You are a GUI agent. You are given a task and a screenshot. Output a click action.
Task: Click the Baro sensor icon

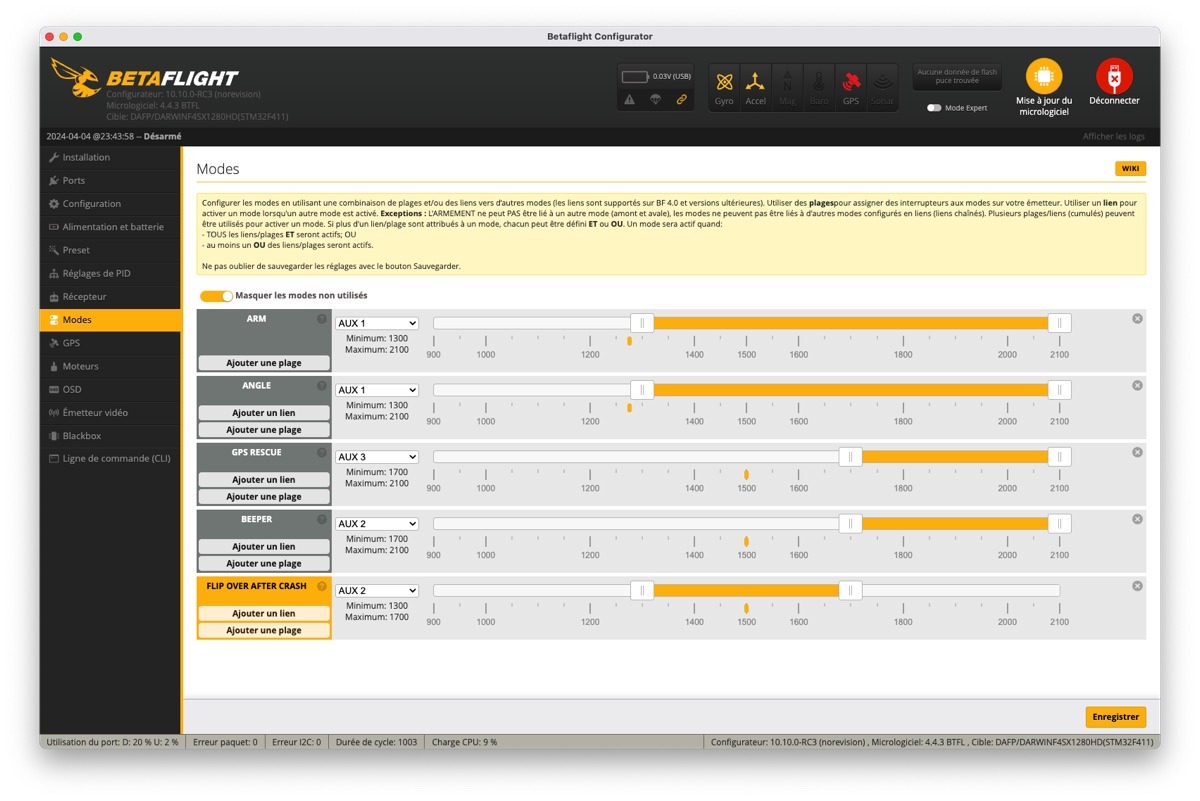tap(819, 88)
